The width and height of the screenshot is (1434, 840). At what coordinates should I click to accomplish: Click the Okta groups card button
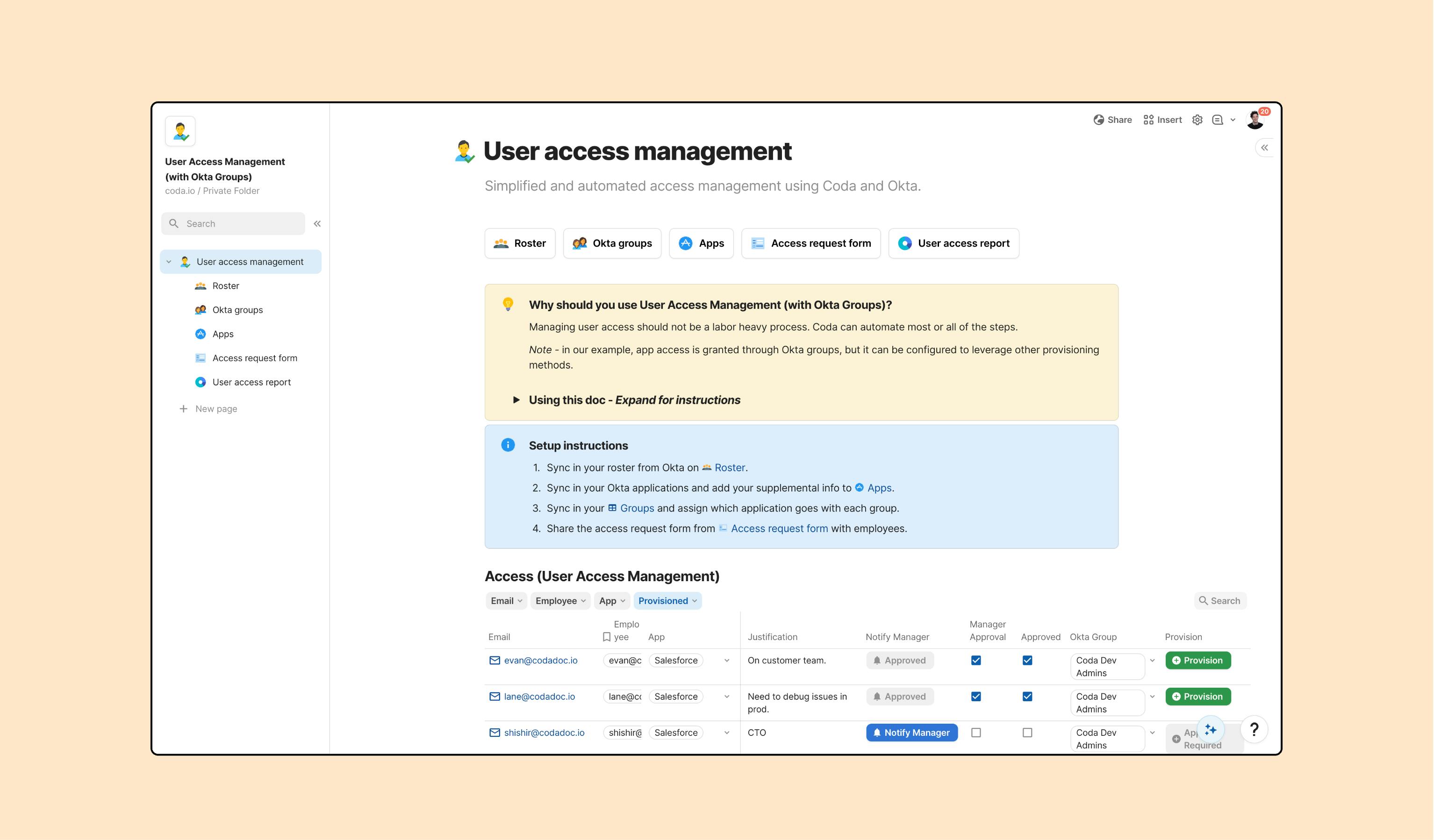[x=612, y=243]
